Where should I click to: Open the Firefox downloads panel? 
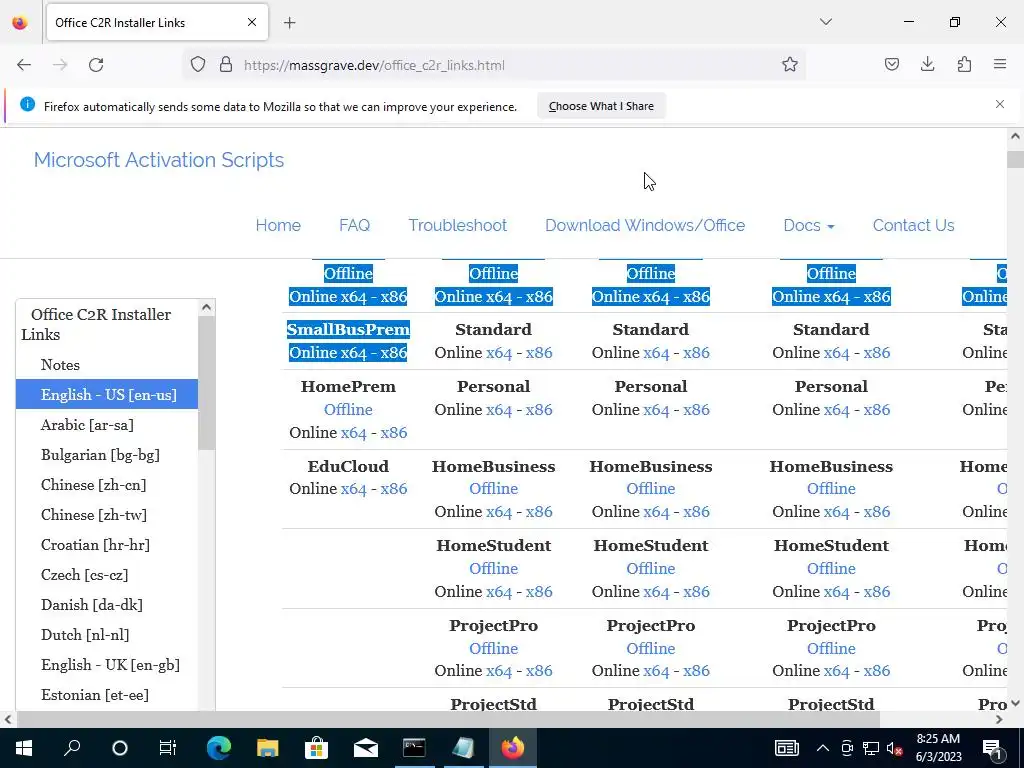click(927, 65)
